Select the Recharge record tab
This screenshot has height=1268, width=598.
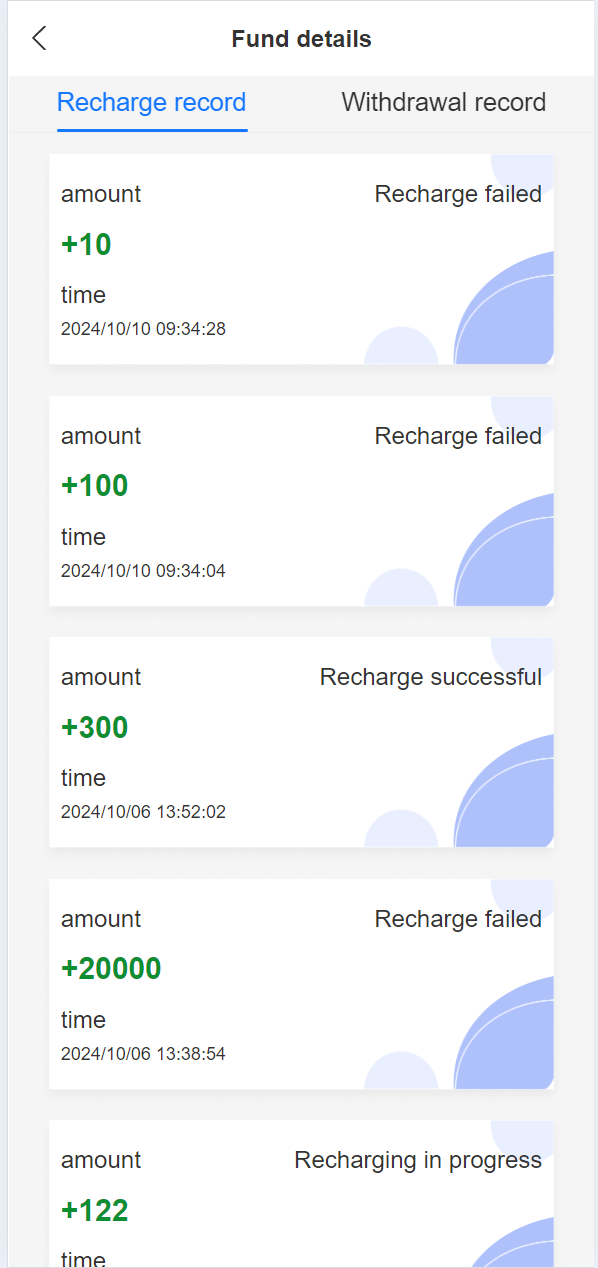point(152,103)
